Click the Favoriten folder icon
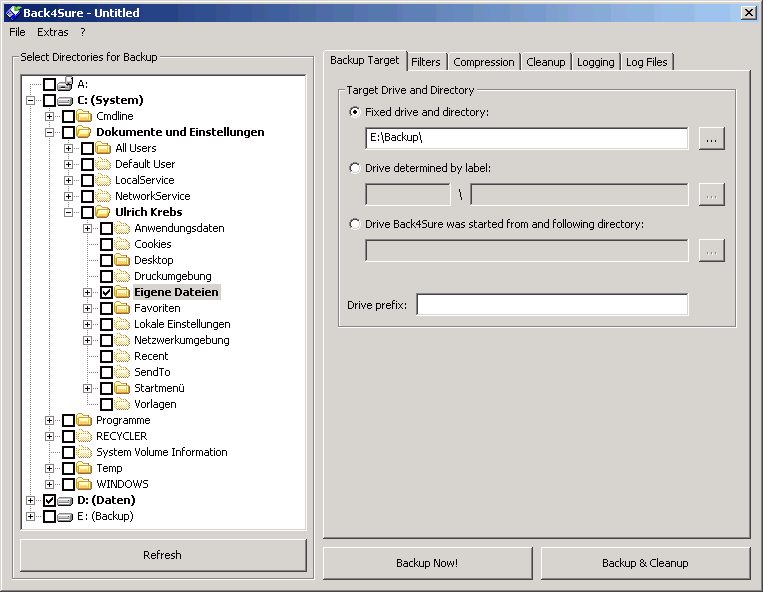This screenshot has width=763, height=592. 122,308
